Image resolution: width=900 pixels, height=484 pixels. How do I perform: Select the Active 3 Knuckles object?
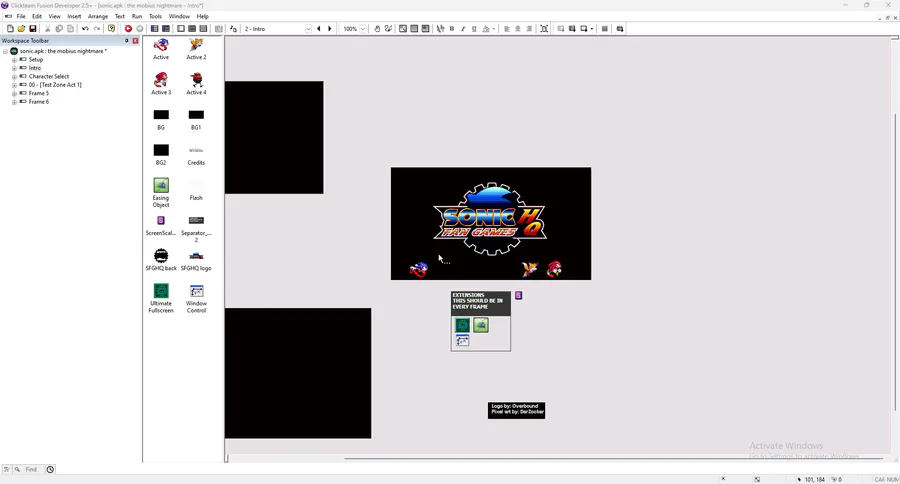(x=161, y=80)
